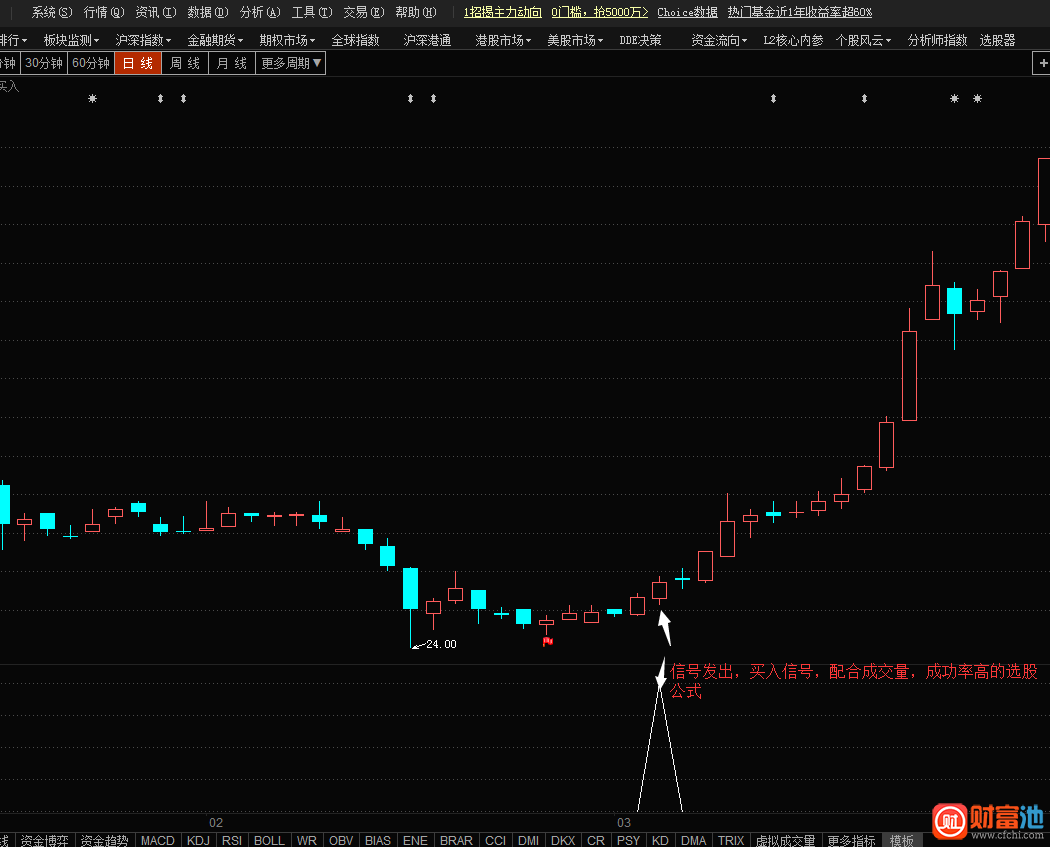Open the 工具(T) menu

coord(312,12)
